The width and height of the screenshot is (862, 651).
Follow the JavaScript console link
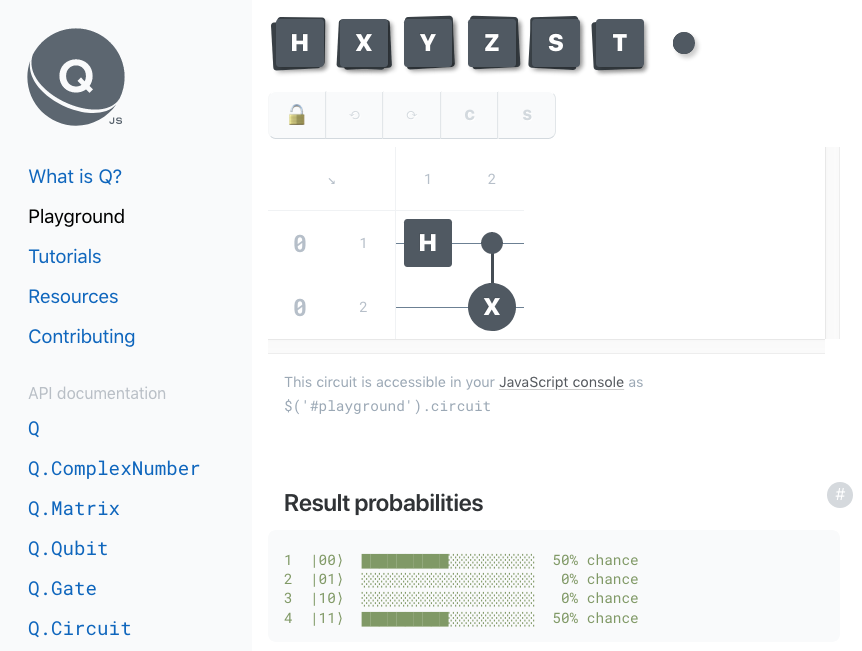tap(561, 382)
